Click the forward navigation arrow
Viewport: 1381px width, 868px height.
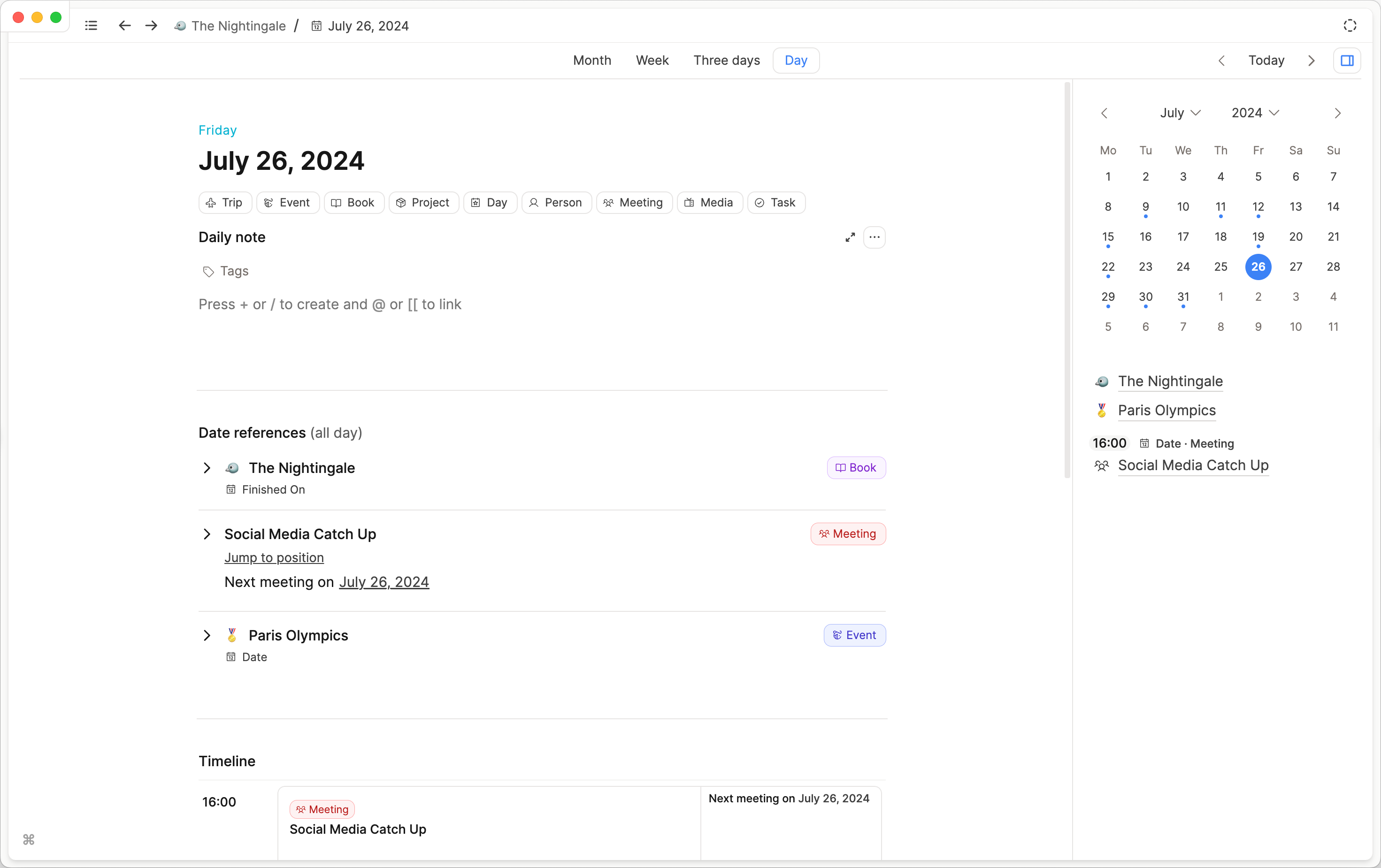(152, 26)
